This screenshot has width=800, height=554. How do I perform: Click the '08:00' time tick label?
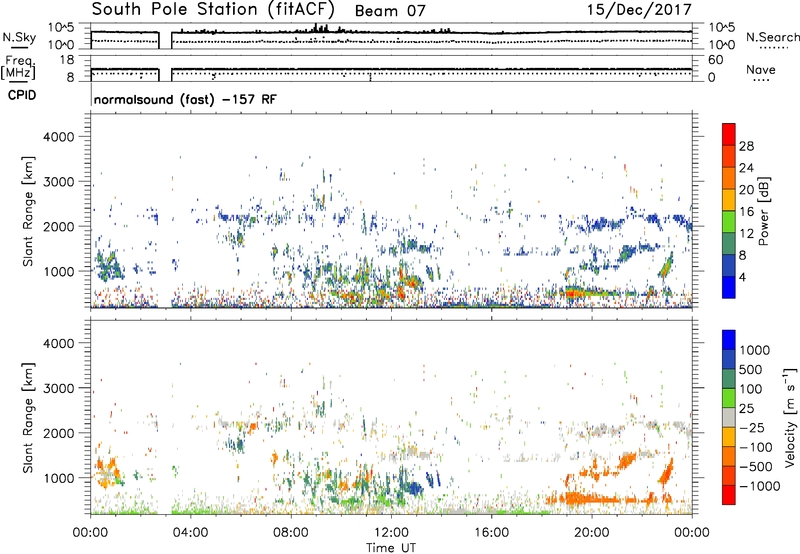(x=291, y=533)
